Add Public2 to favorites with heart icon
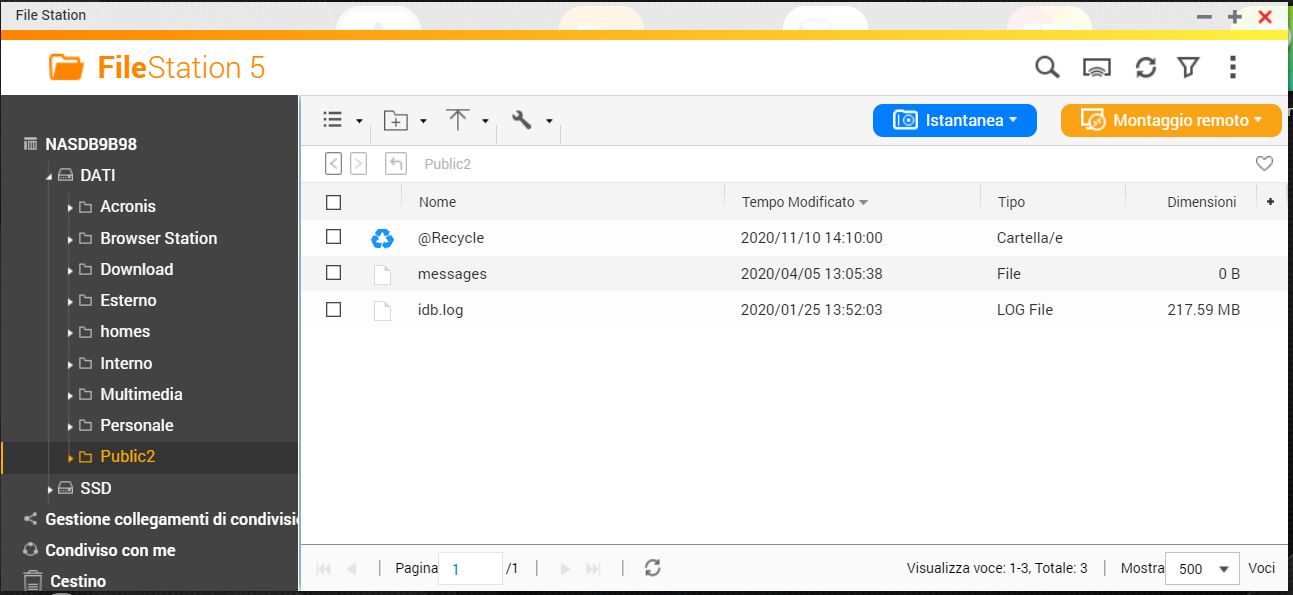Viewport: 1293px width, 595px height. [x=1264, y=164]
